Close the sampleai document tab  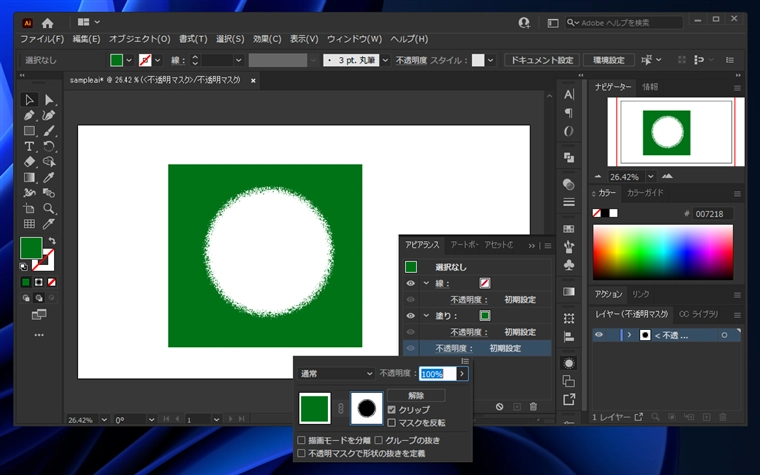coord(253,81)
